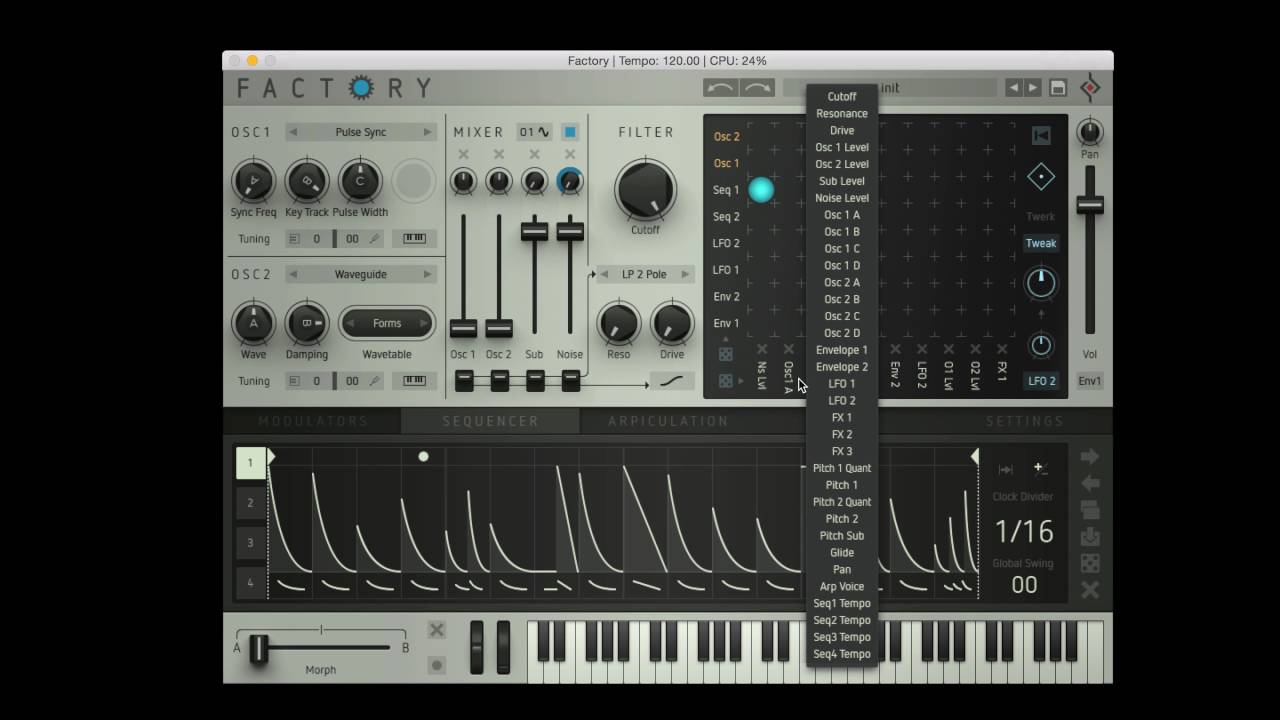Viewport: 1280px width, 720px height.
Task: Choose Sub Level from the destination menu
Action: tap(842, 181)
